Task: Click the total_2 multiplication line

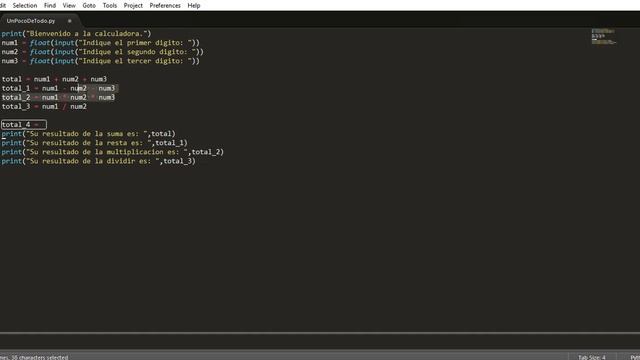Action: click(58, 97)
